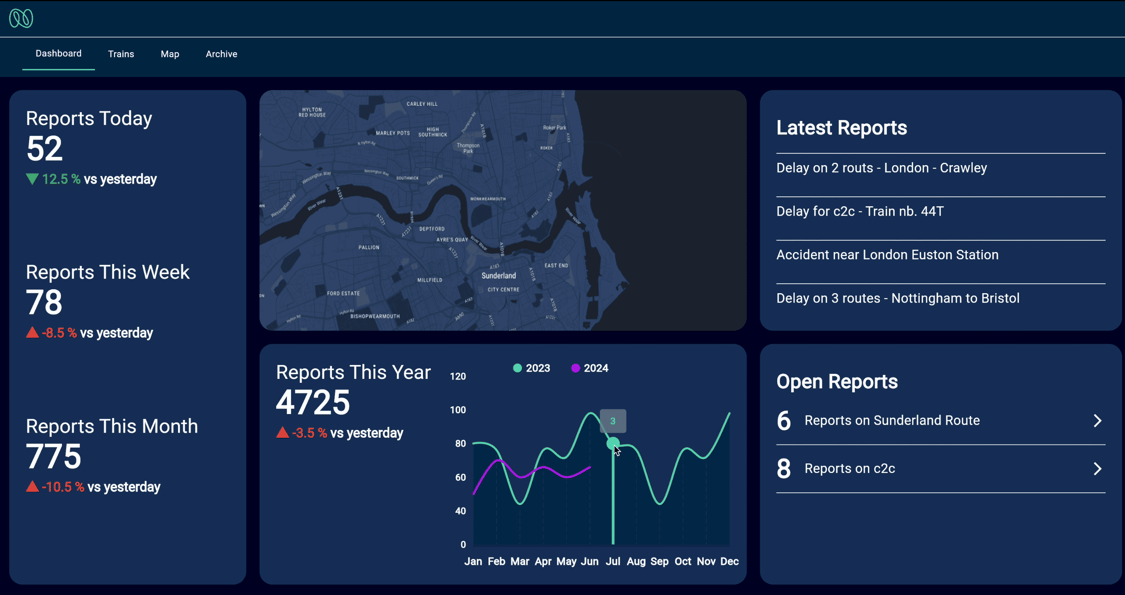
Task: Toggle the 2023 series in chart legend
Action: pos(531,368)
